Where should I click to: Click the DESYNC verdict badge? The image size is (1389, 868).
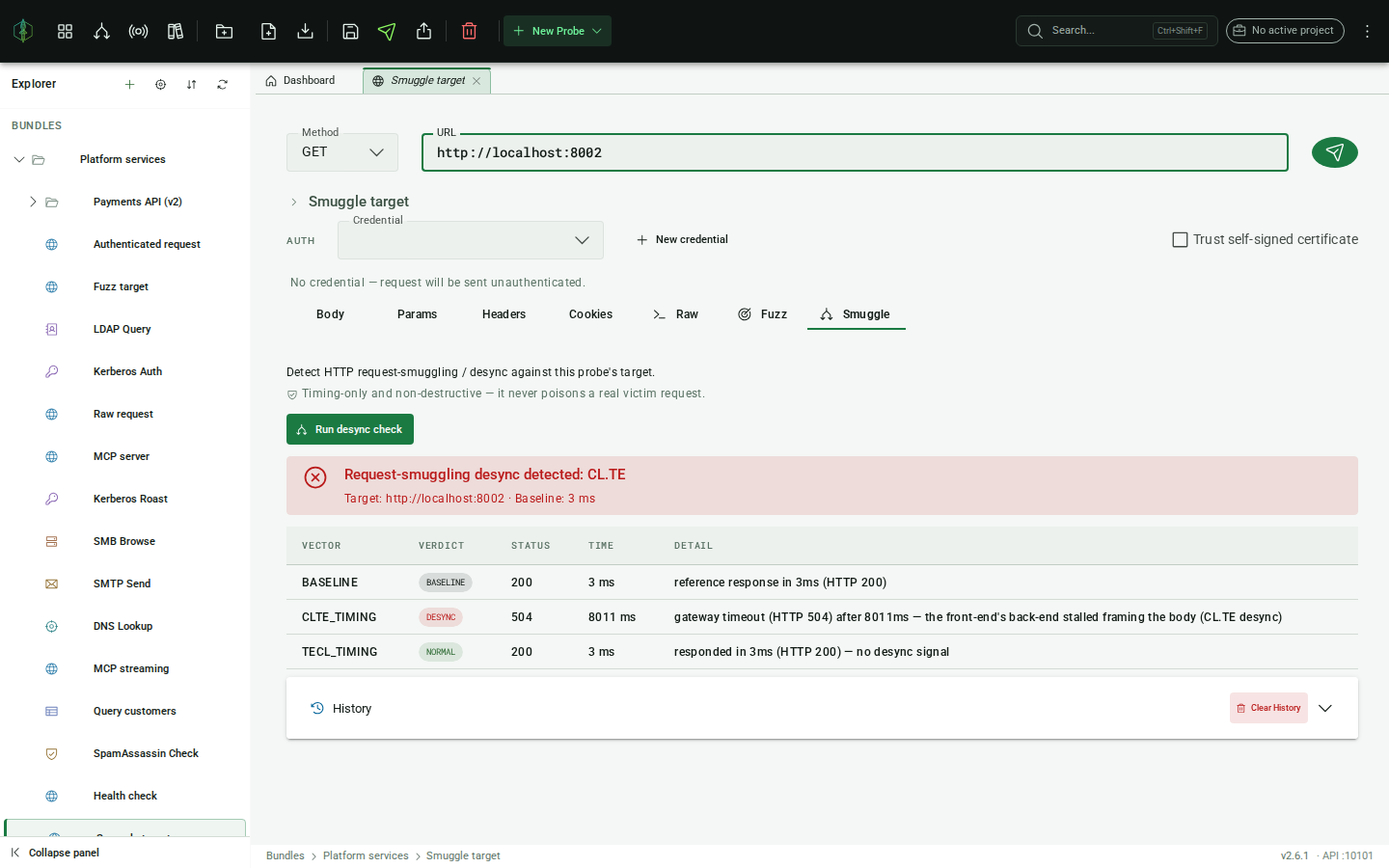(x=441, y=617)
